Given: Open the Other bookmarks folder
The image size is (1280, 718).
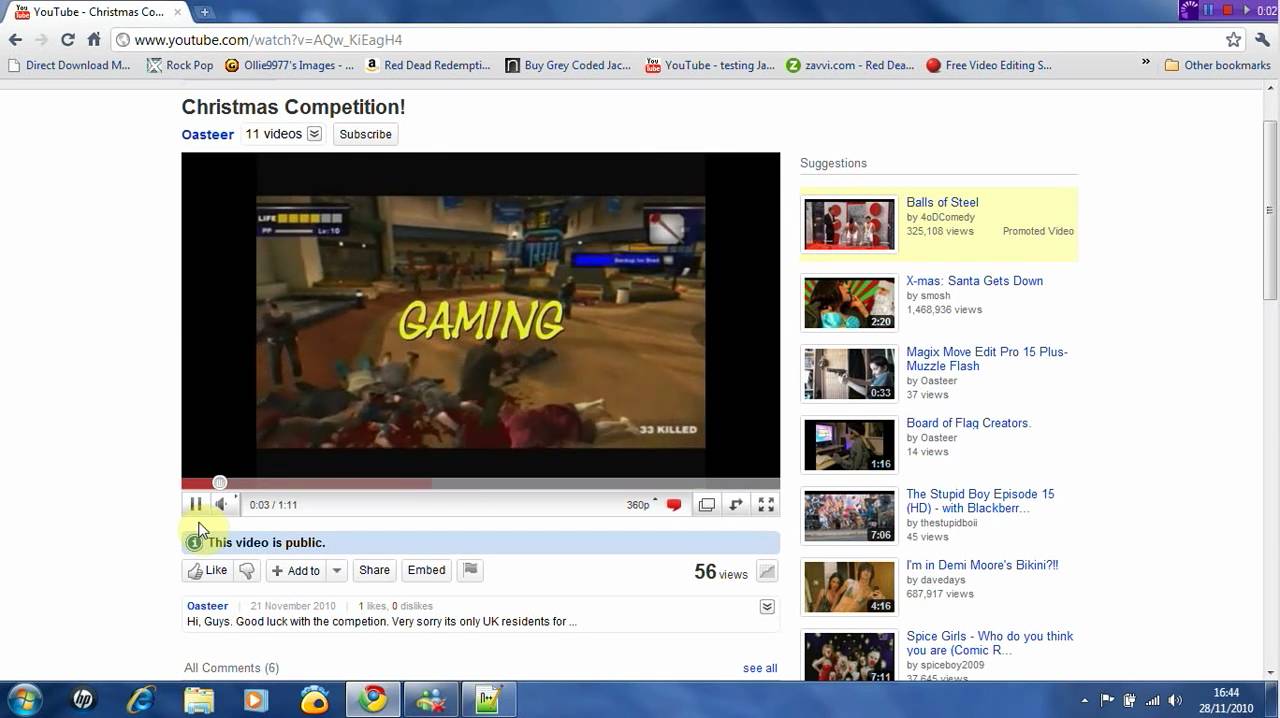Looking at the screenshot, I should pyautogui.click(x=1217, y=65).
